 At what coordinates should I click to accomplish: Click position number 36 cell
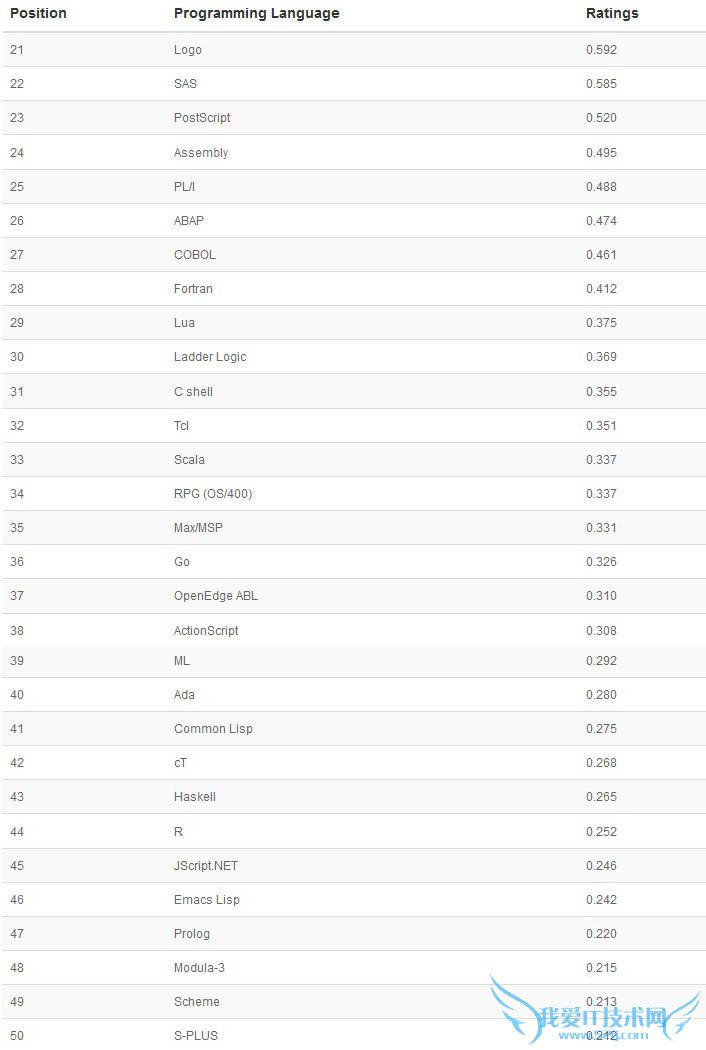[x=17, y=562]
